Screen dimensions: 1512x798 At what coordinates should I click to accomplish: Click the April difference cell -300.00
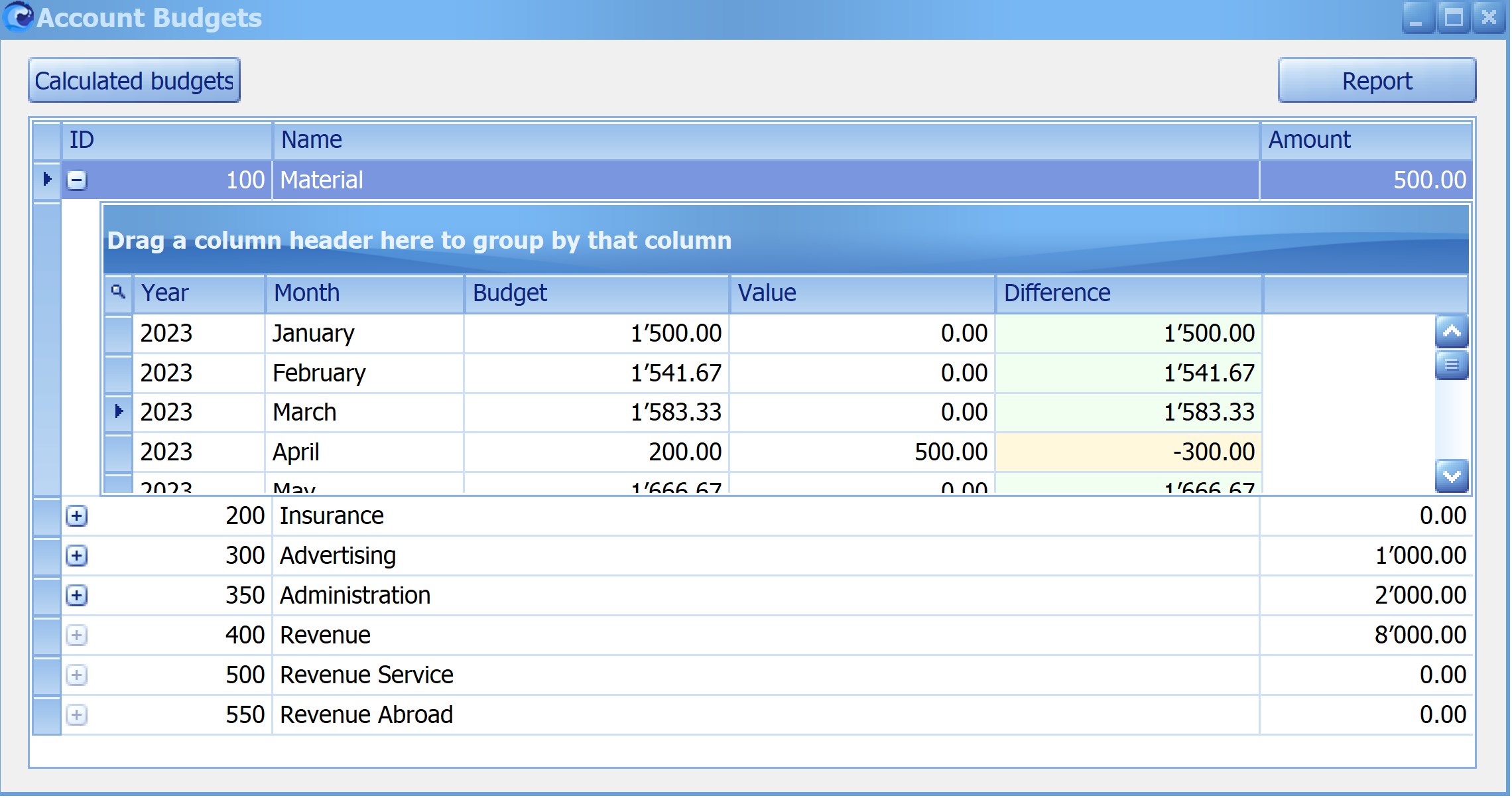1129,452
